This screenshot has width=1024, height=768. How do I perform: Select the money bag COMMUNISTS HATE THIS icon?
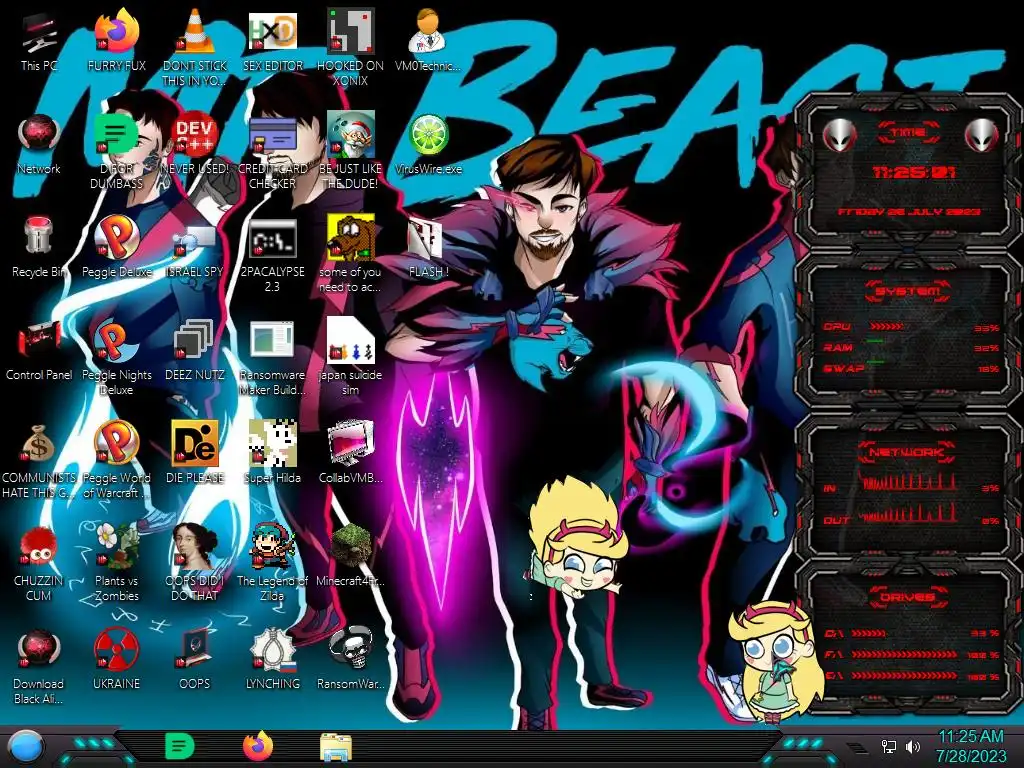point(39,460)
